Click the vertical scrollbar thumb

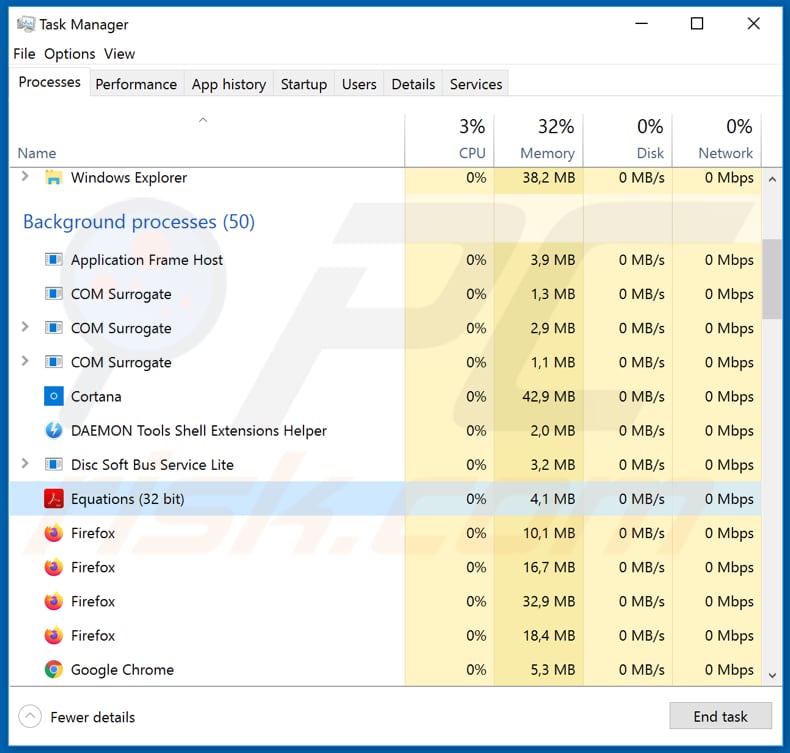click(772, 279)
